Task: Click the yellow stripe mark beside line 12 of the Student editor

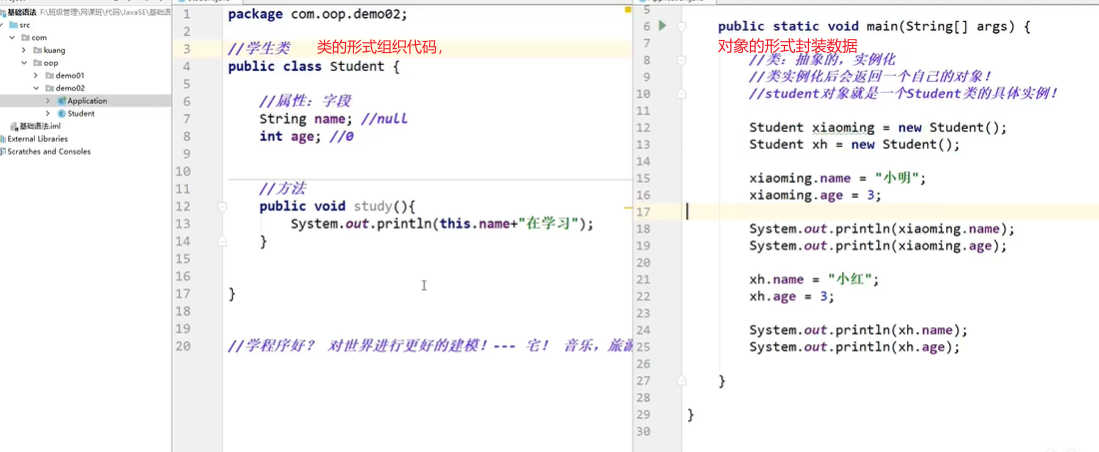Action: [x=627, y=208]
